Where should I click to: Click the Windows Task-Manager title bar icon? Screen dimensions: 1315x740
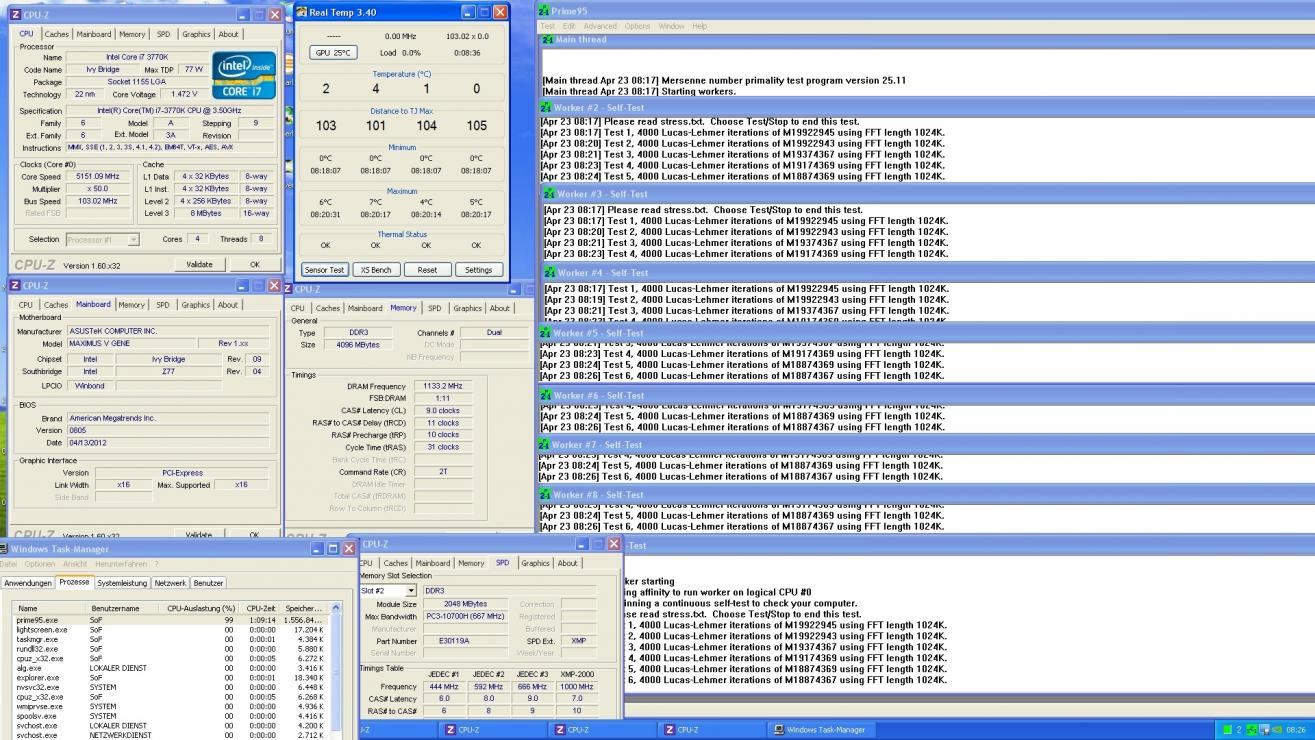point(4,549)
